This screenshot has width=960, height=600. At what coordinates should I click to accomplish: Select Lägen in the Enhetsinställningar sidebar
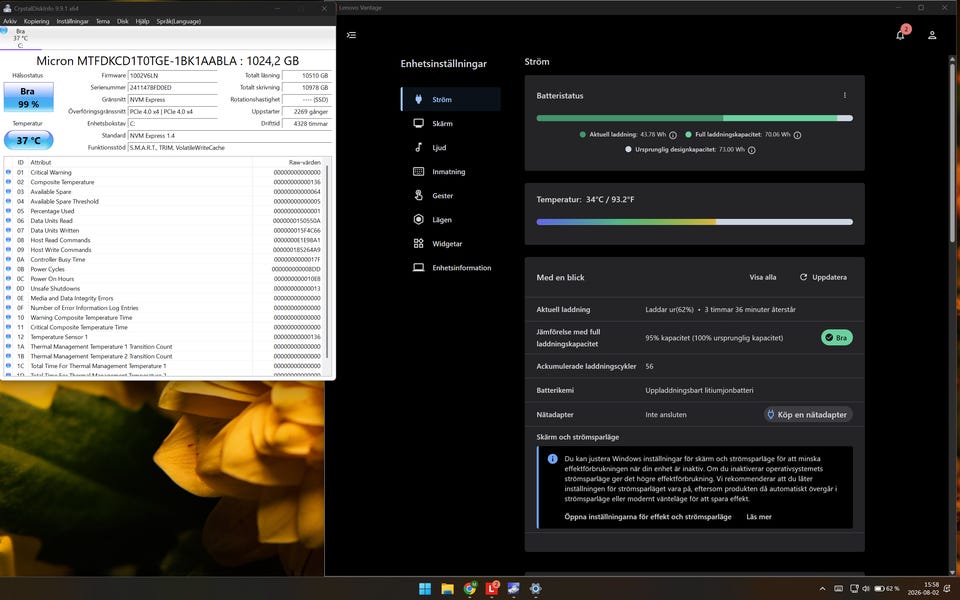tap(451, 219)
